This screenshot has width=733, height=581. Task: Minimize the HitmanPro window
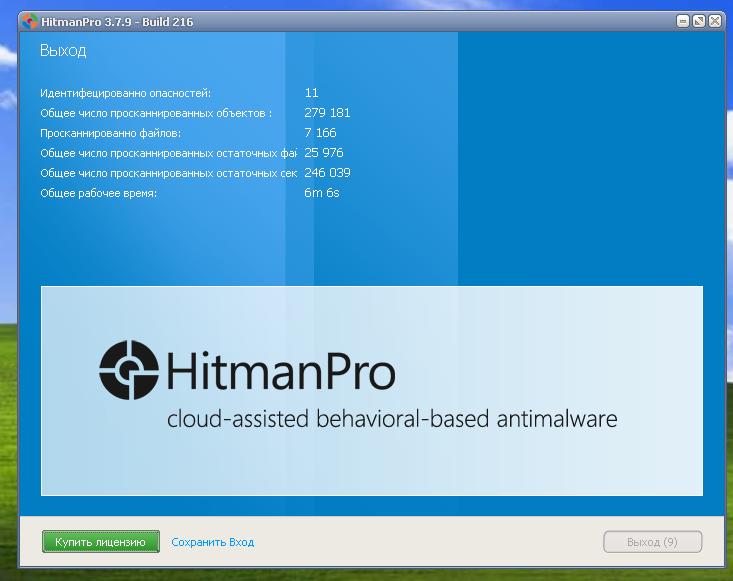[683, 21]
